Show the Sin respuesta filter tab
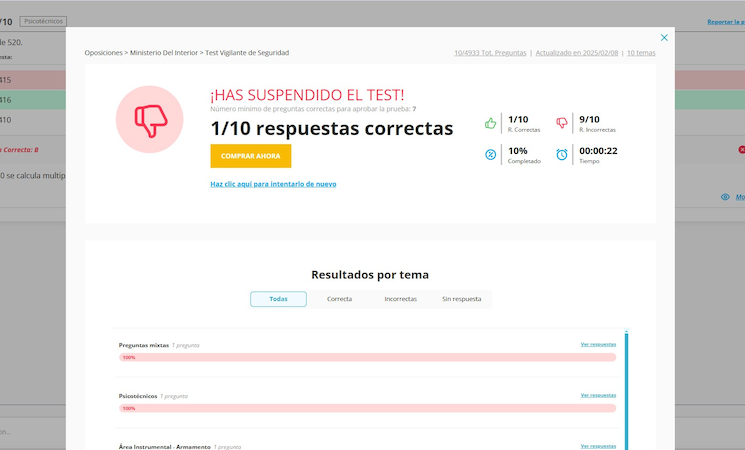The image size is (745, 450). pyautogui.click(x=461, y=299)
